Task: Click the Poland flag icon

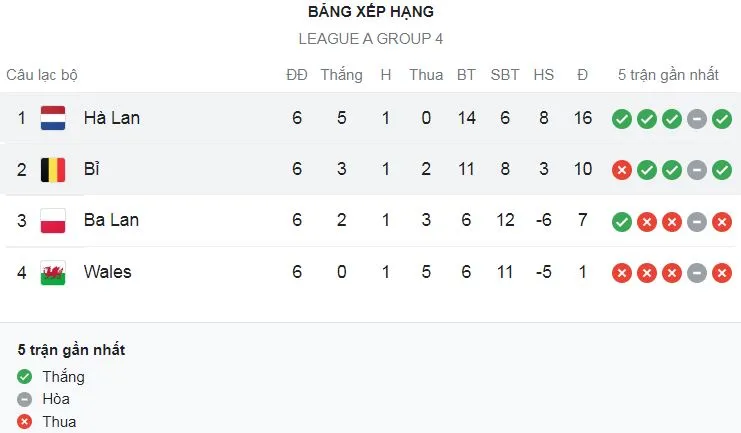Action: [x=53, y=221]
